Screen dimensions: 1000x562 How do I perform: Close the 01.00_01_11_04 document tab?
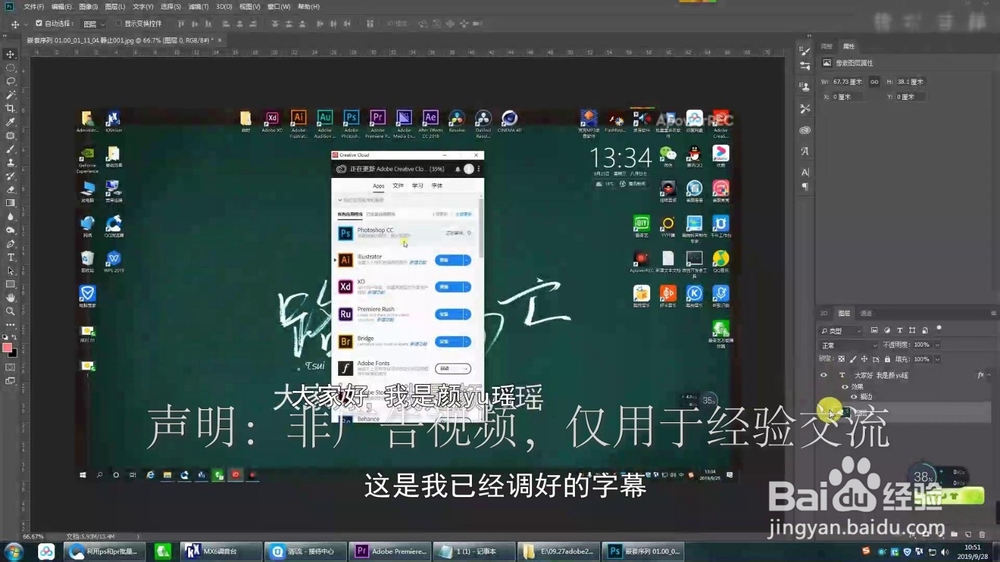click(220, 40)
